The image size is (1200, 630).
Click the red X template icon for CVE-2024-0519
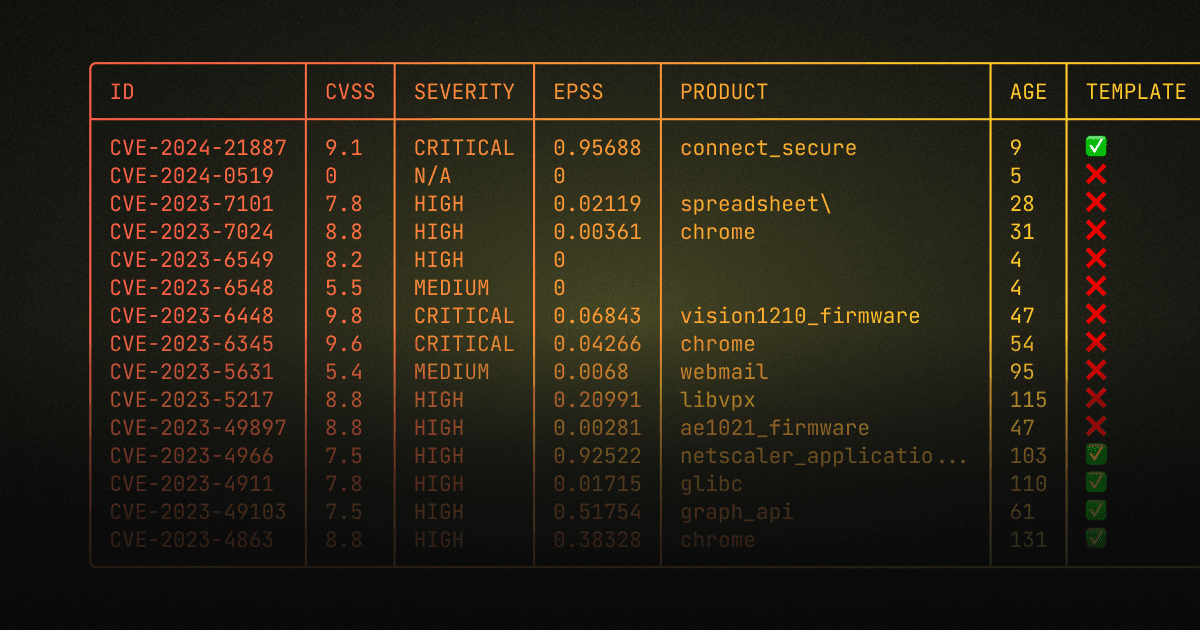[1096, 174]
